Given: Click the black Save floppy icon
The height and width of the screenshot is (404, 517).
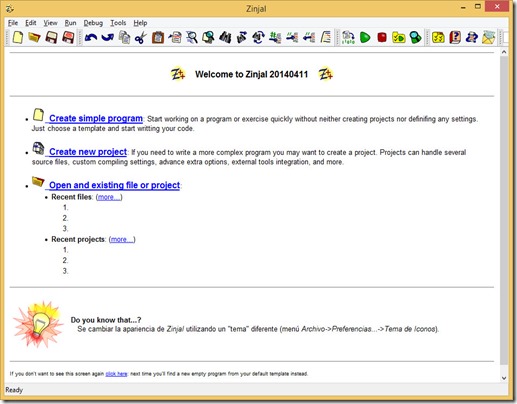Looking at the screenshot, I should (51, 37).
